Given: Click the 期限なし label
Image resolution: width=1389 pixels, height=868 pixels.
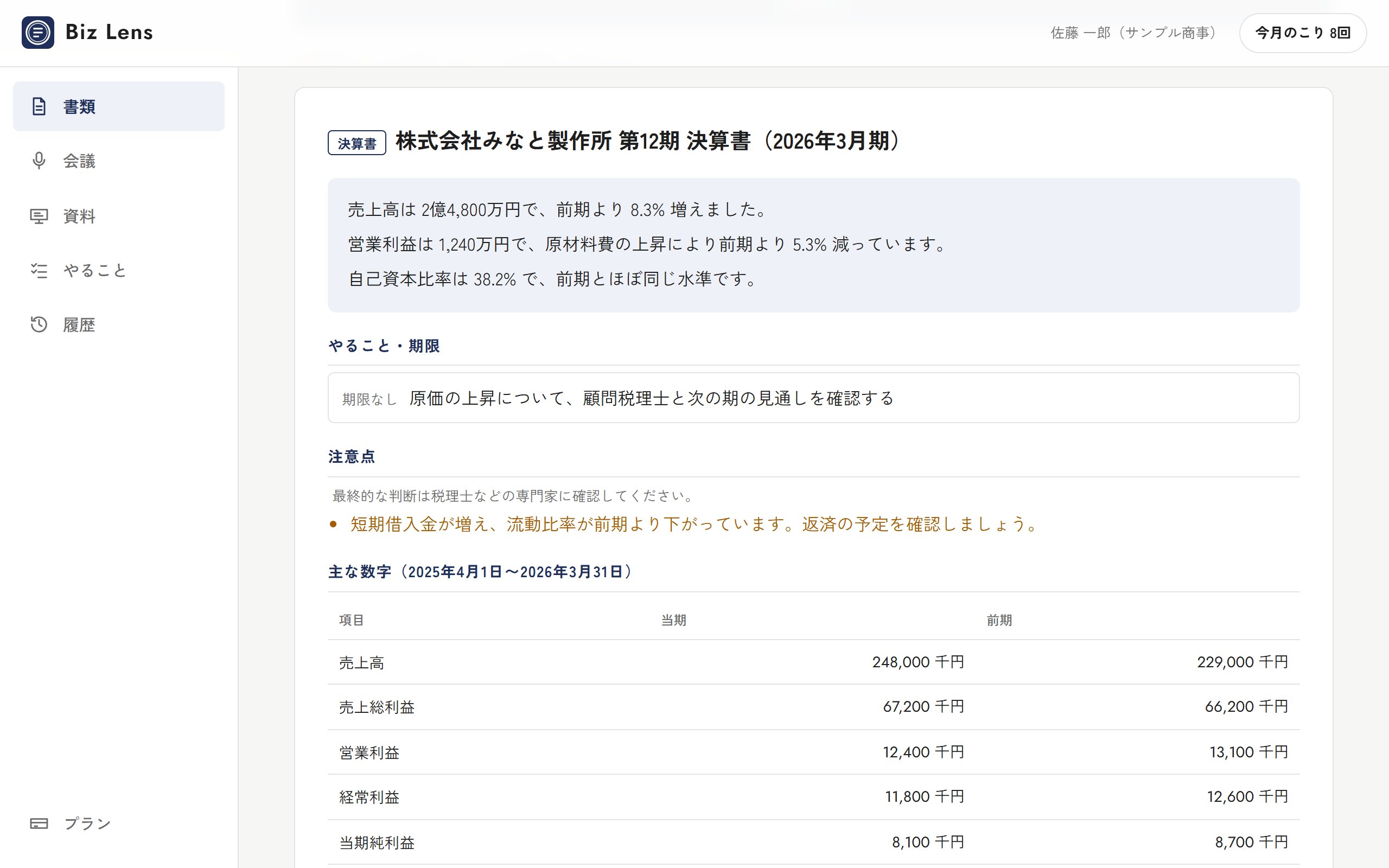Looking at the screenshot, I should tap(369, 399).
